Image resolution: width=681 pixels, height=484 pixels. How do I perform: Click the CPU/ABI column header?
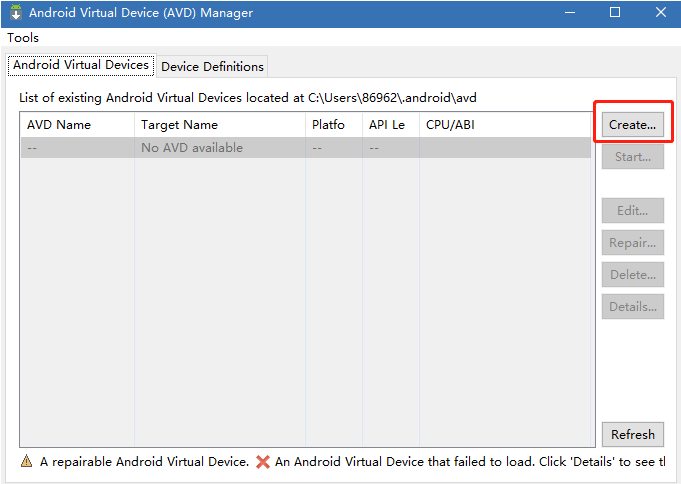pos(504,125)
